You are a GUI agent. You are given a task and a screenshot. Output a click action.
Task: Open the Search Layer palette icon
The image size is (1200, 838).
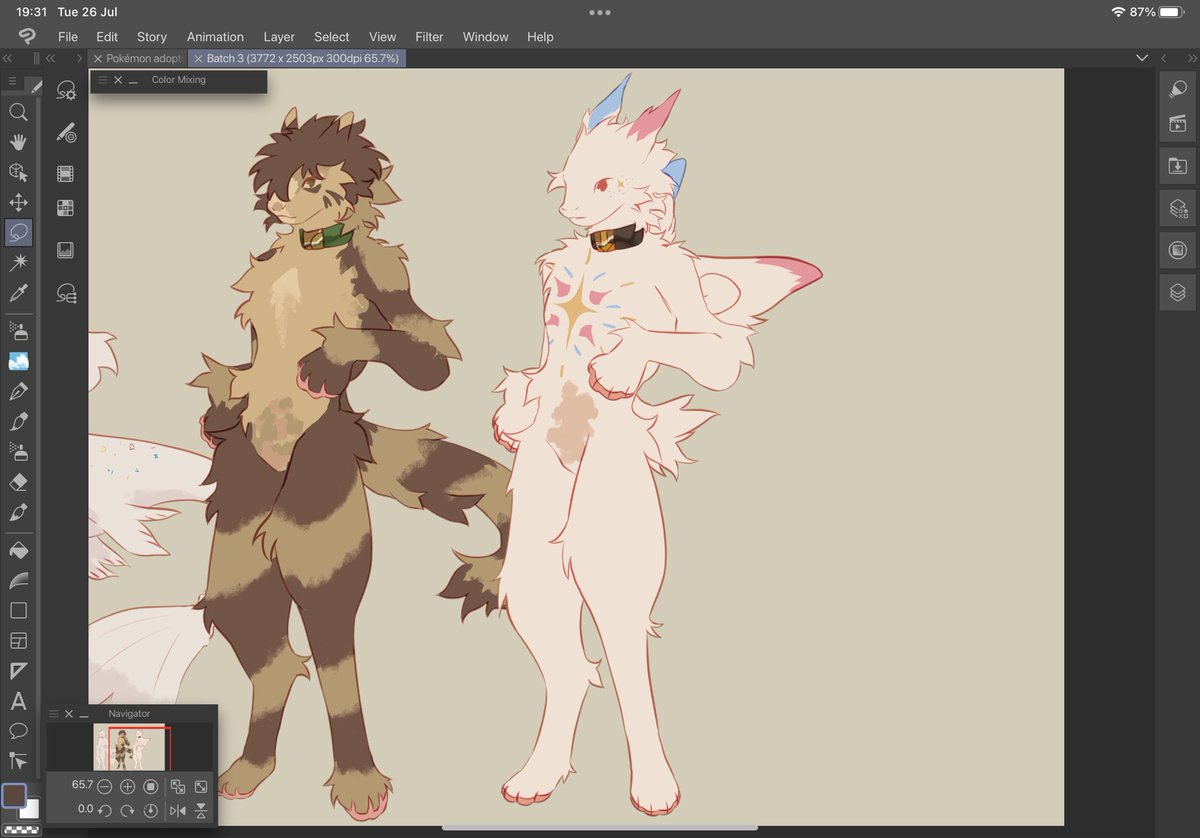1178,208
